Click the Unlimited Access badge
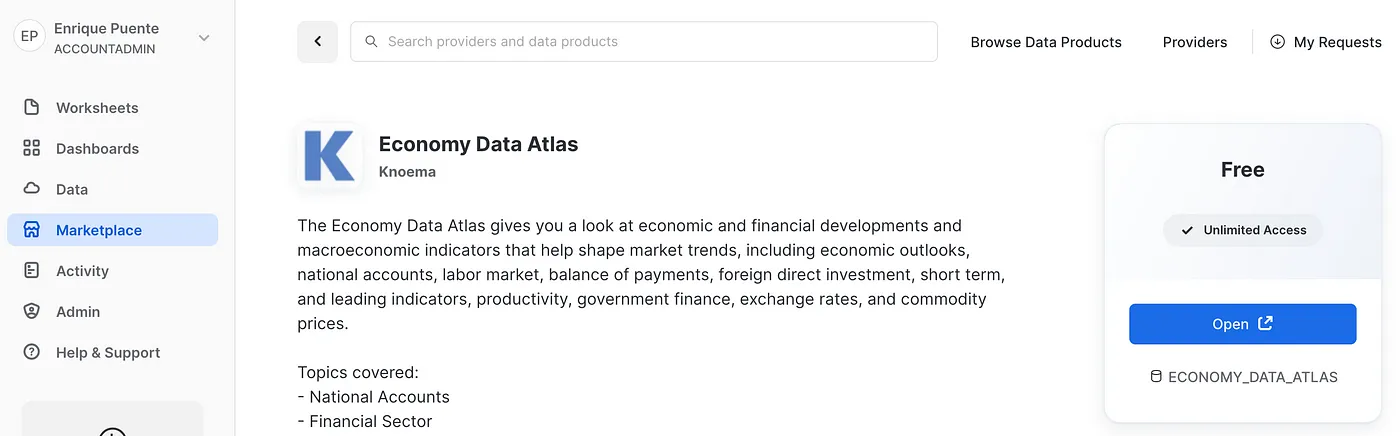This screenshot has height=436, width=1400. 1243,230
